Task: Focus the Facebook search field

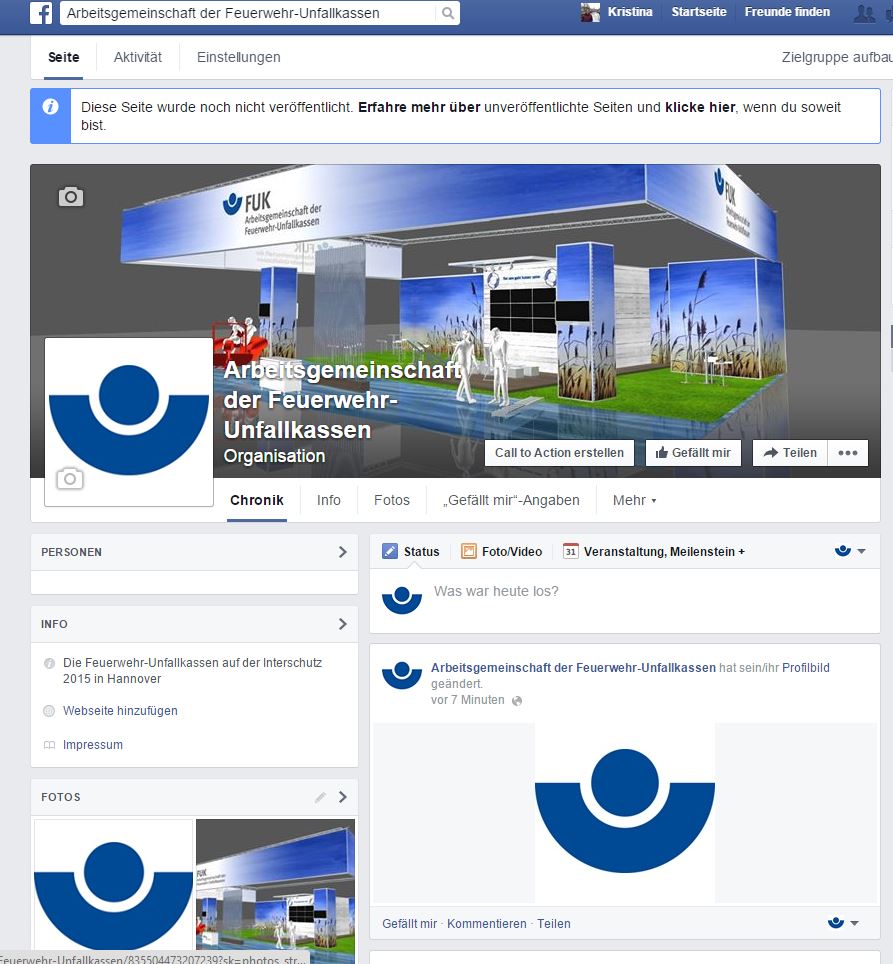Action: click(250, 13)
